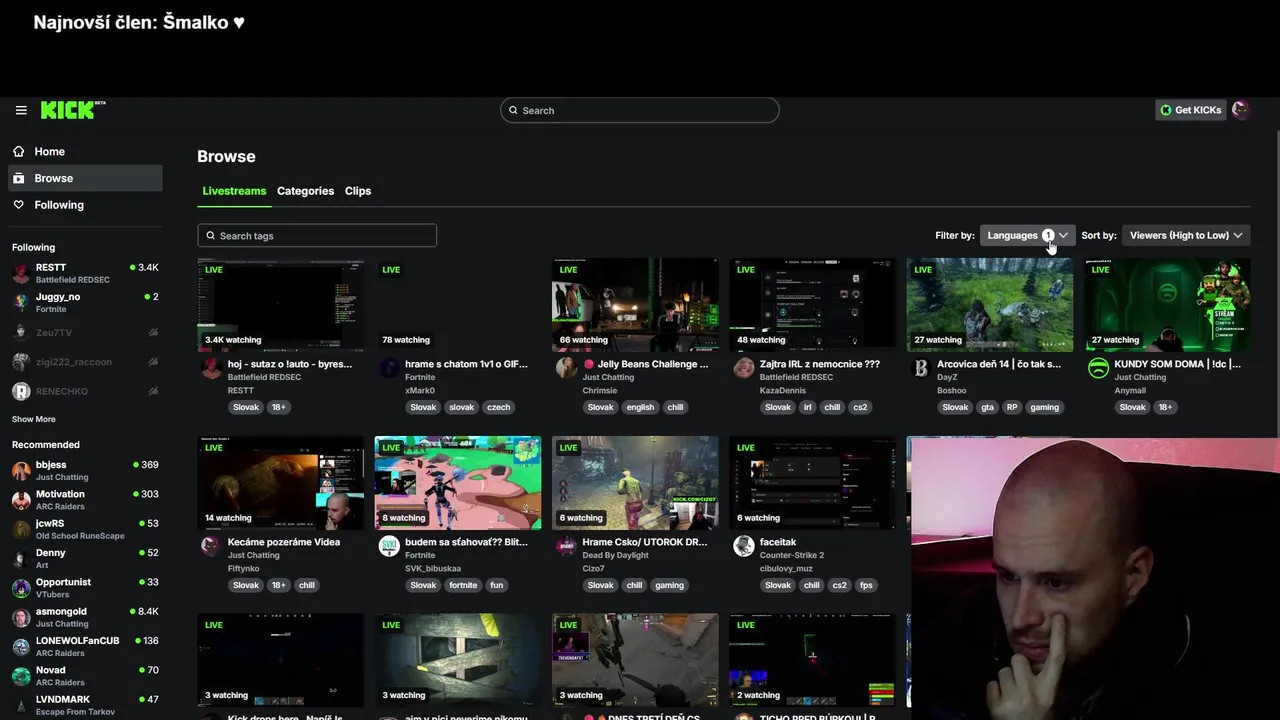
Task: Open jcwRS channel avatar
Action: click(21, 529)
